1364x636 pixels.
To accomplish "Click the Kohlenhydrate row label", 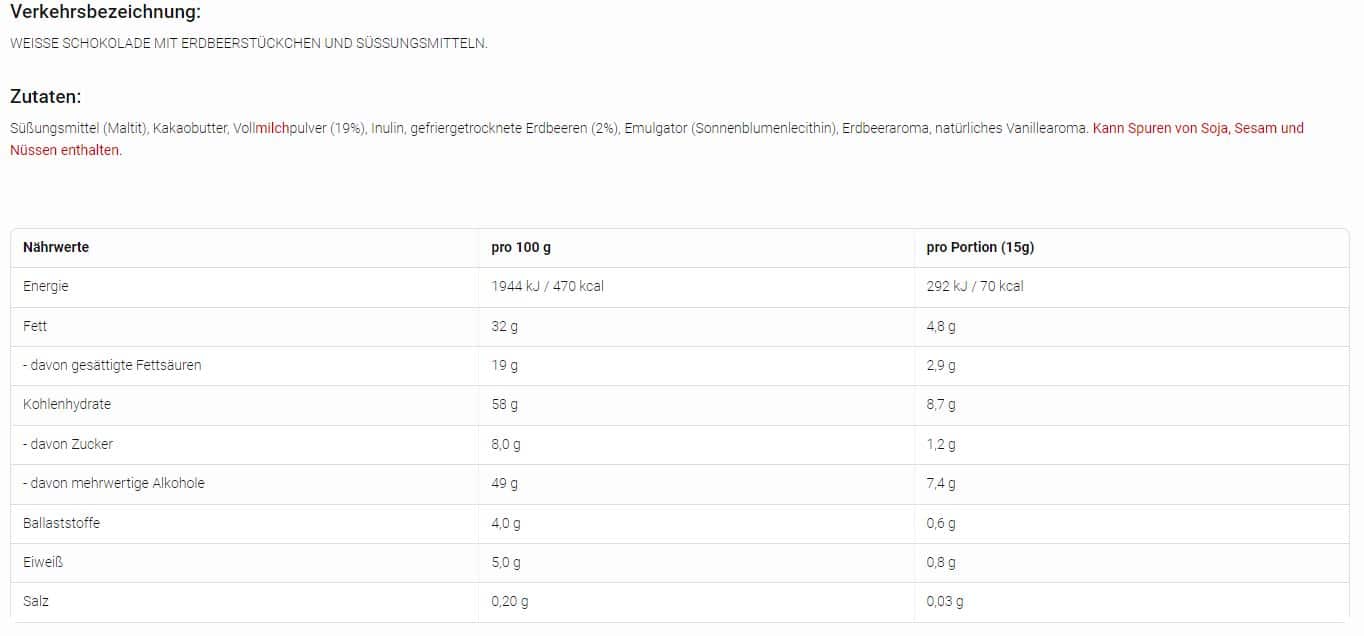I will (x=67, y=404).
